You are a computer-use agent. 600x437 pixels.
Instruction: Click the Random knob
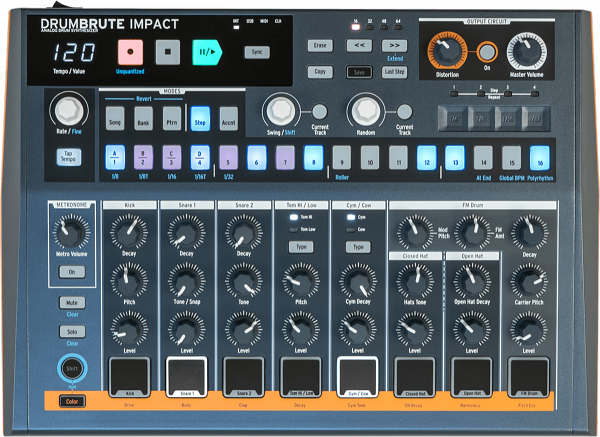coord(365,111)
